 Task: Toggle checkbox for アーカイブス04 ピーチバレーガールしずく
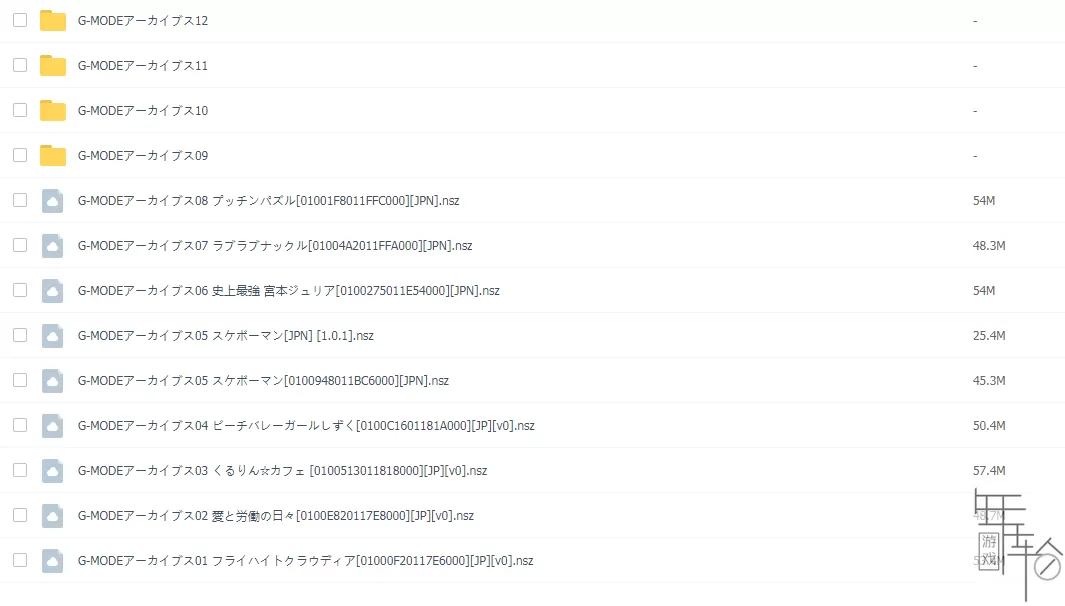point(20,425)
